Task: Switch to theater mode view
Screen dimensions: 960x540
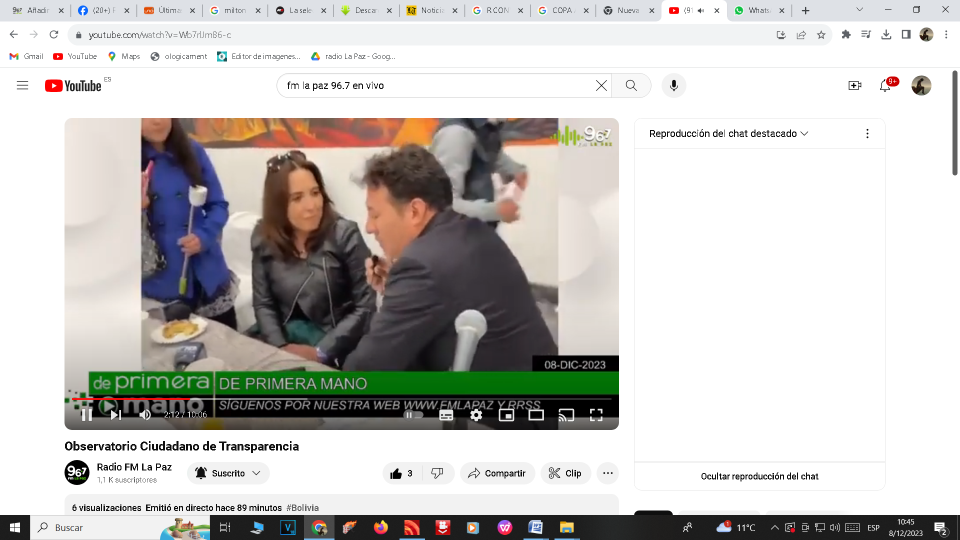Action: coord(536,415)
